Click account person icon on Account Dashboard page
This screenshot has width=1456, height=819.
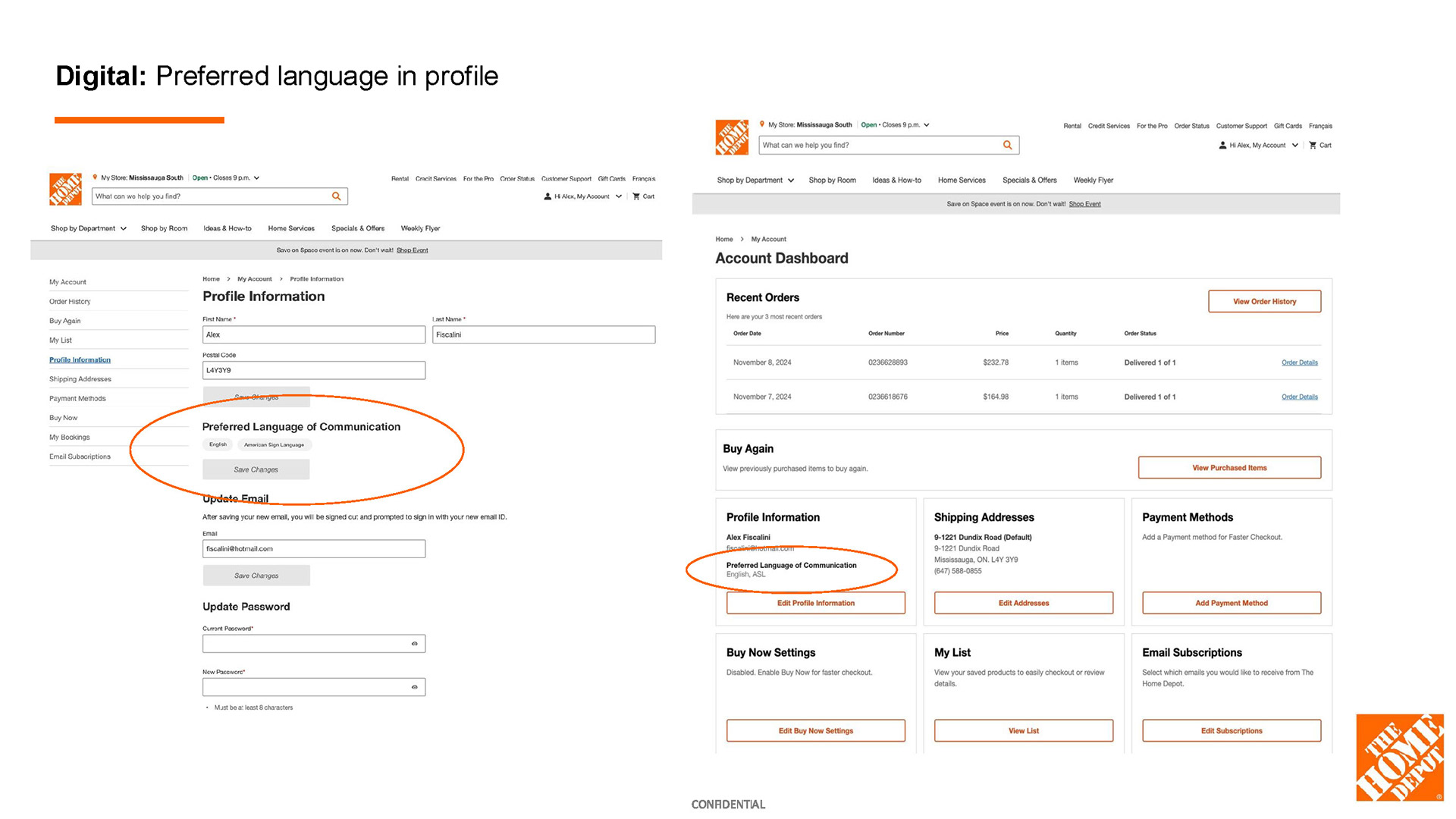1222,145
